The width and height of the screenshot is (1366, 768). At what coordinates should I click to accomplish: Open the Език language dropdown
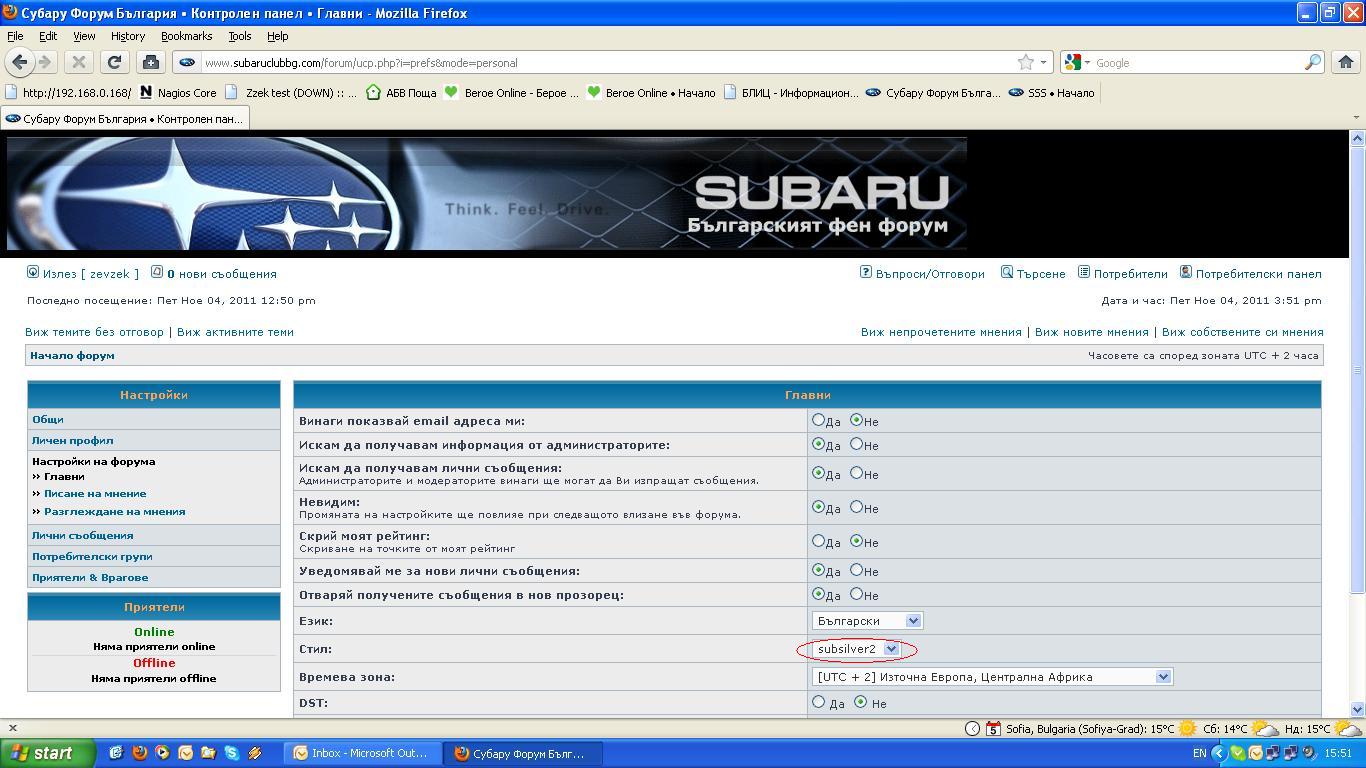tap(867, 621)
